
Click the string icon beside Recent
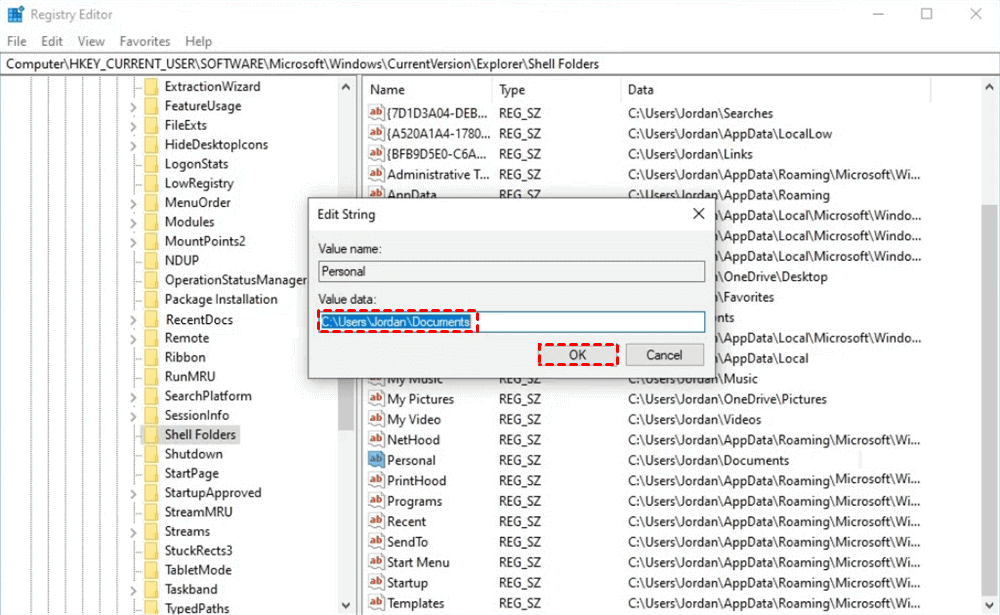point(376,521)
